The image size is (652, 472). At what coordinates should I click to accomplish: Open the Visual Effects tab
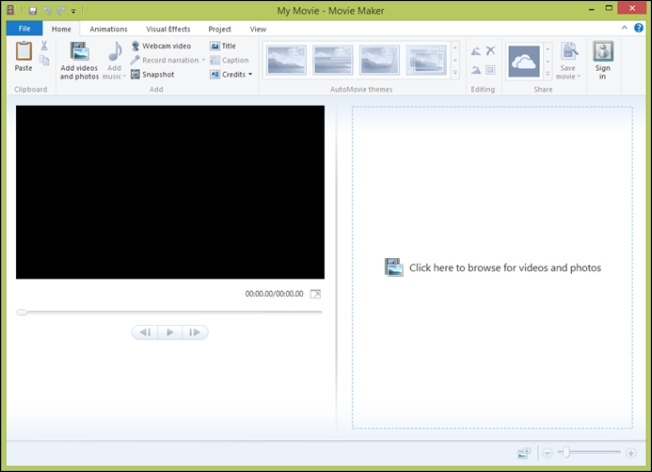coord(168,29)
